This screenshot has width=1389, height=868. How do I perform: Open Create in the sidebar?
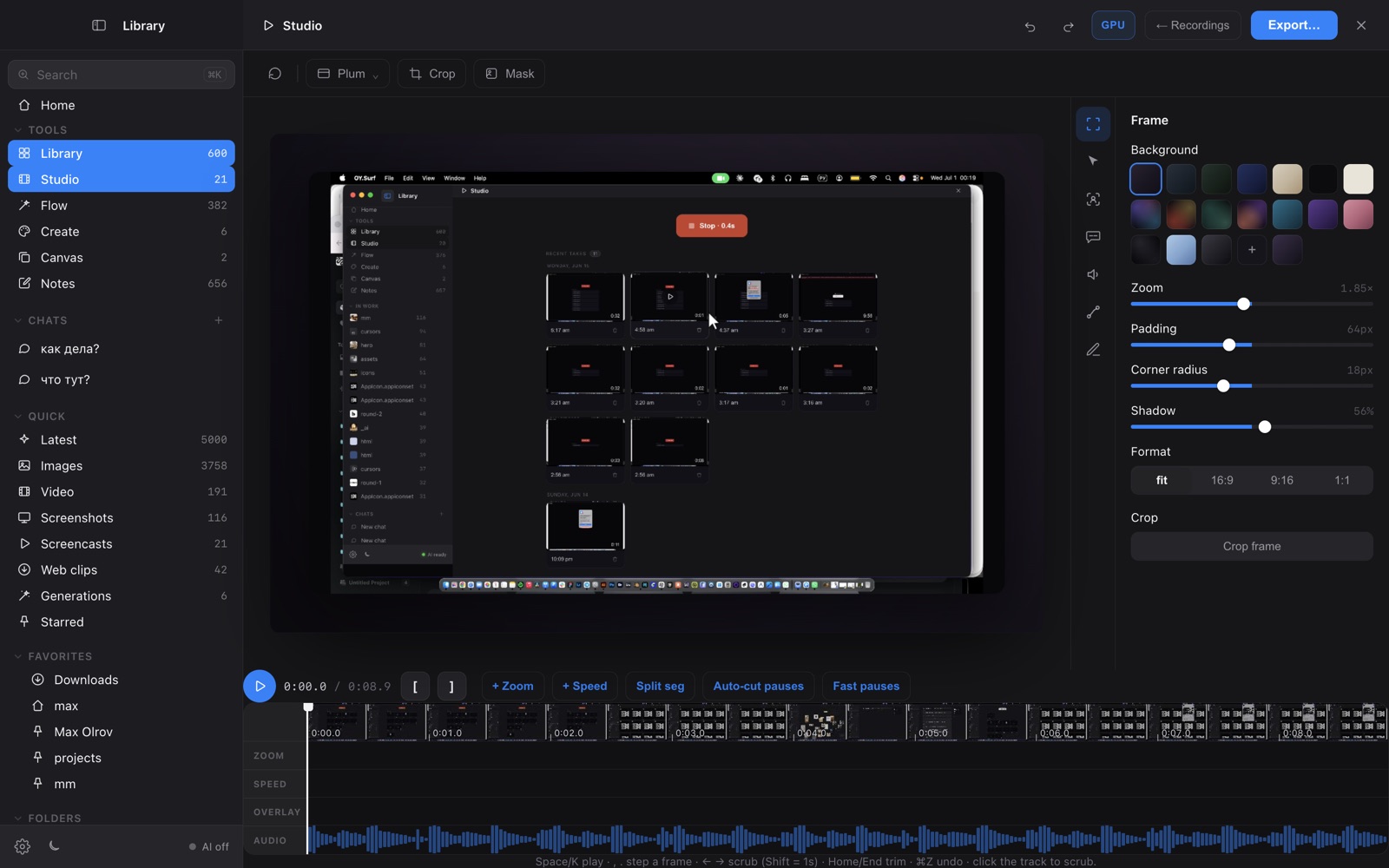click(x=122, y=232)
